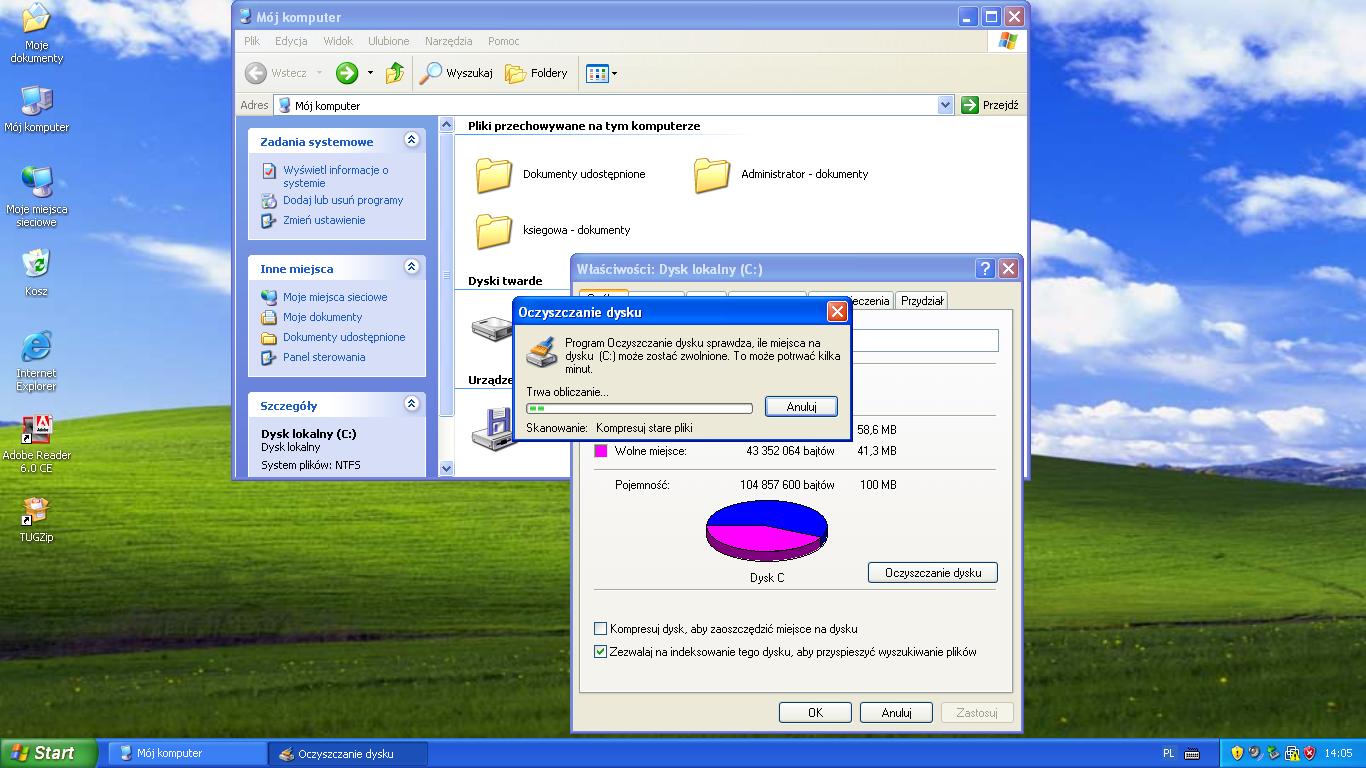Expand the address bar dropdown
The width and height of the screenshot is (1366, 768).
tap(945, 105)
